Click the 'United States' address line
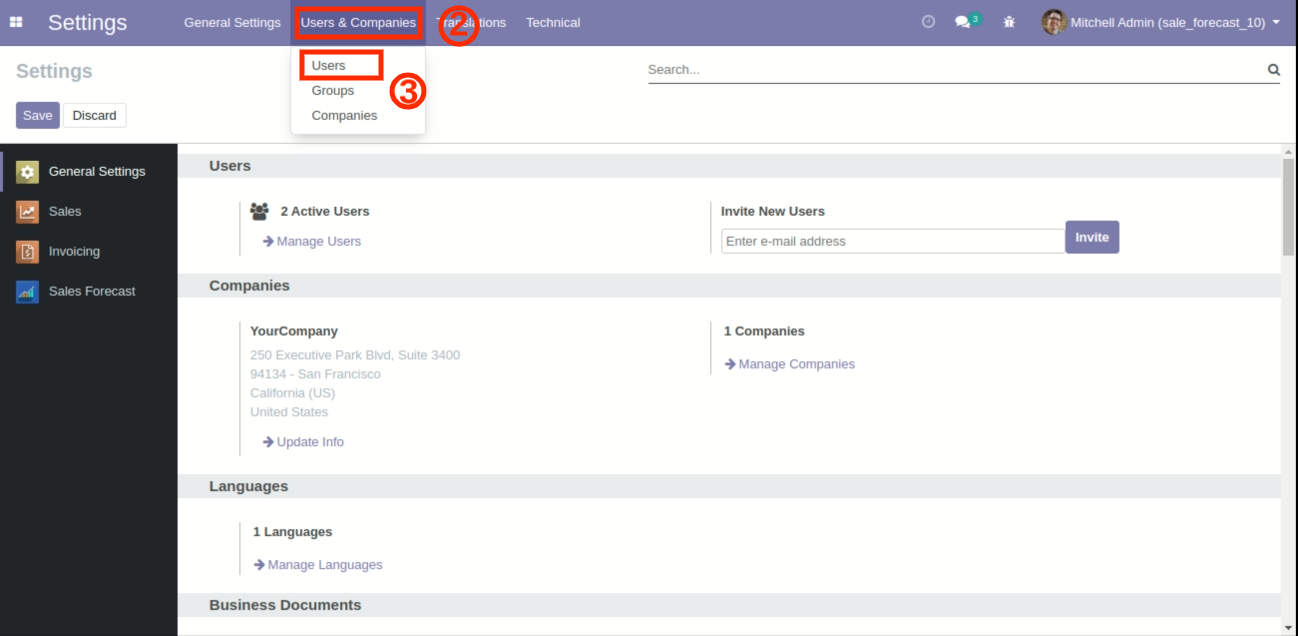 [x=289, y=412]
